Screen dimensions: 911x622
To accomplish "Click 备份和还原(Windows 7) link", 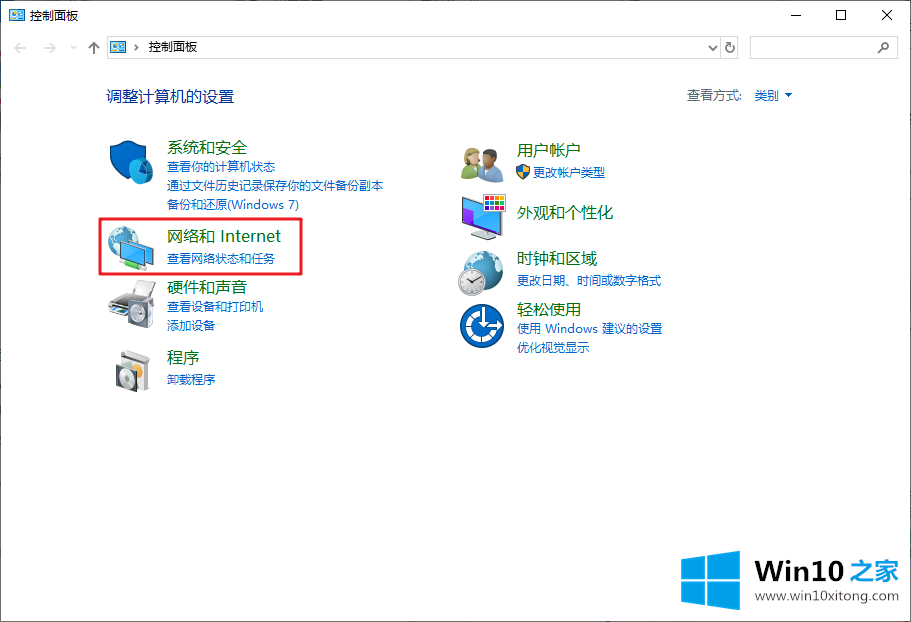I will [x=233, y=205].
